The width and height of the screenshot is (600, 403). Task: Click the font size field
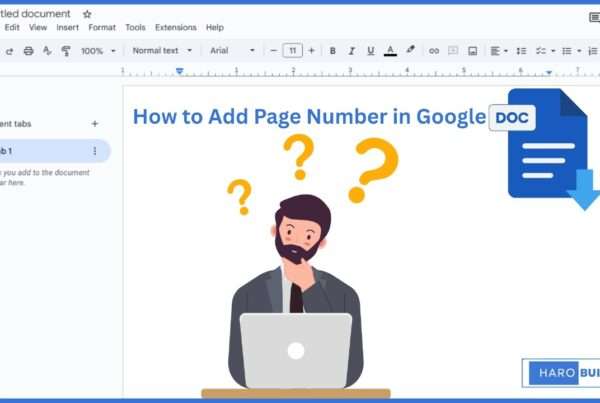click(x=292, y=51)
